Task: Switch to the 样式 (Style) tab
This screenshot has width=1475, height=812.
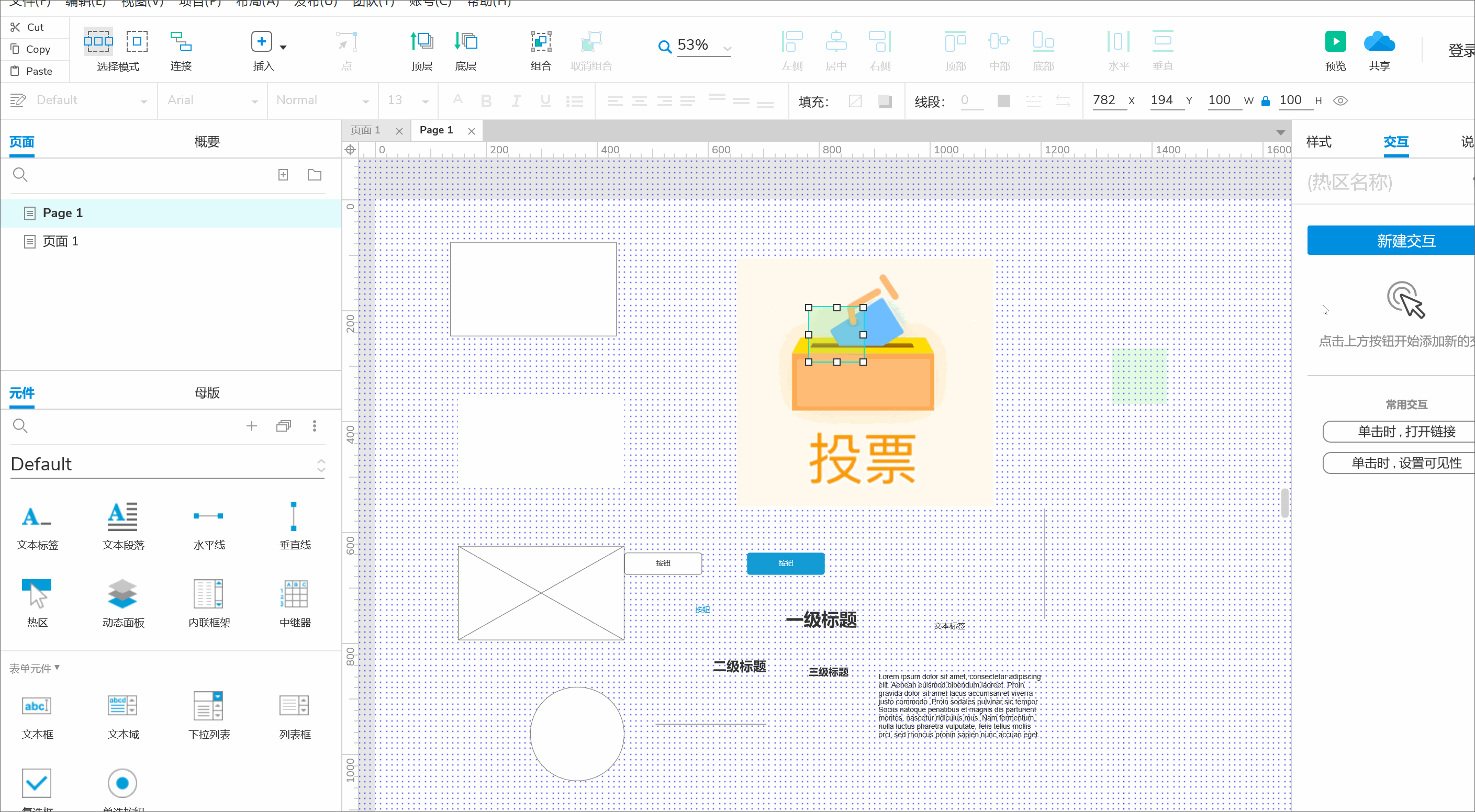Action: pos(1318,141)
